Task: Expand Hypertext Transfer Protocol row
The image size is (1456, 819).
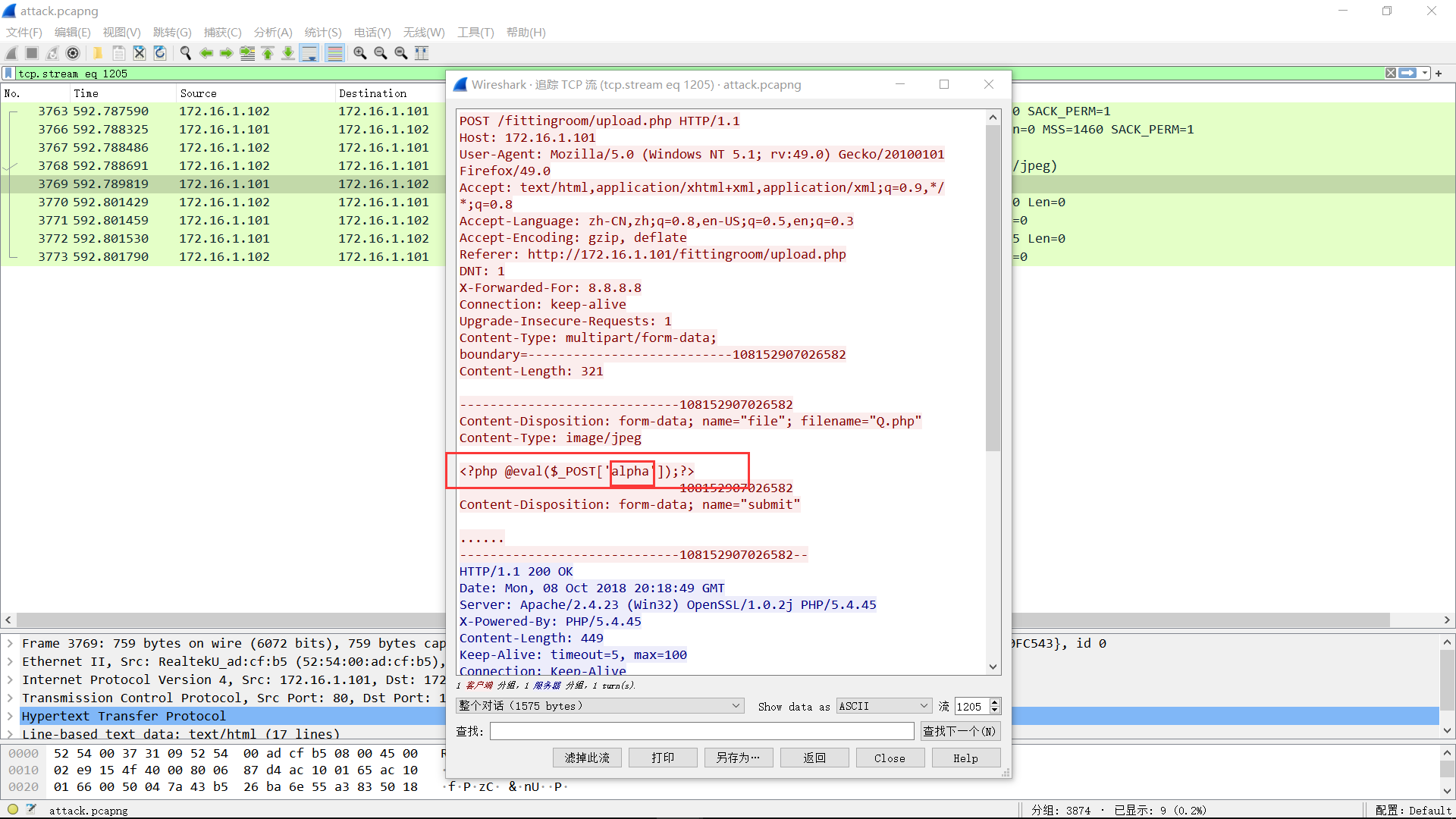Action: 10,716
